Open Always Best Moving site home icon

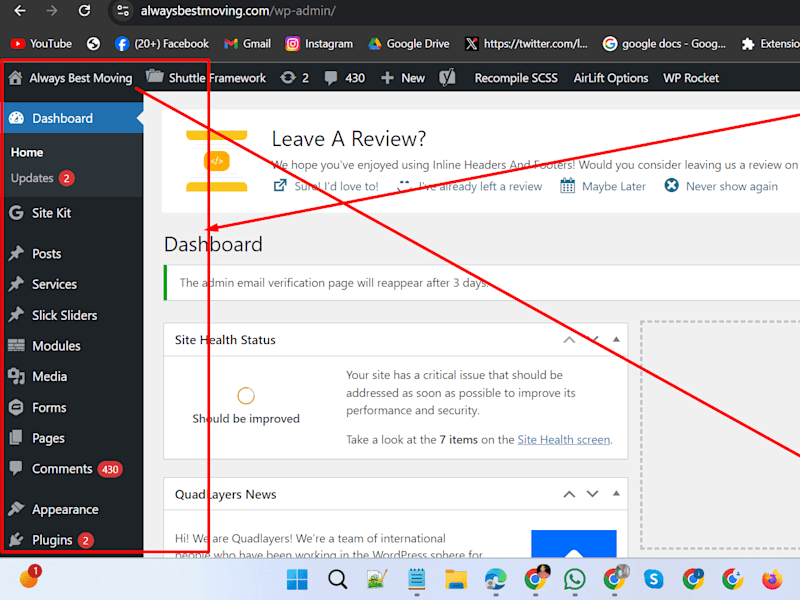15,78
